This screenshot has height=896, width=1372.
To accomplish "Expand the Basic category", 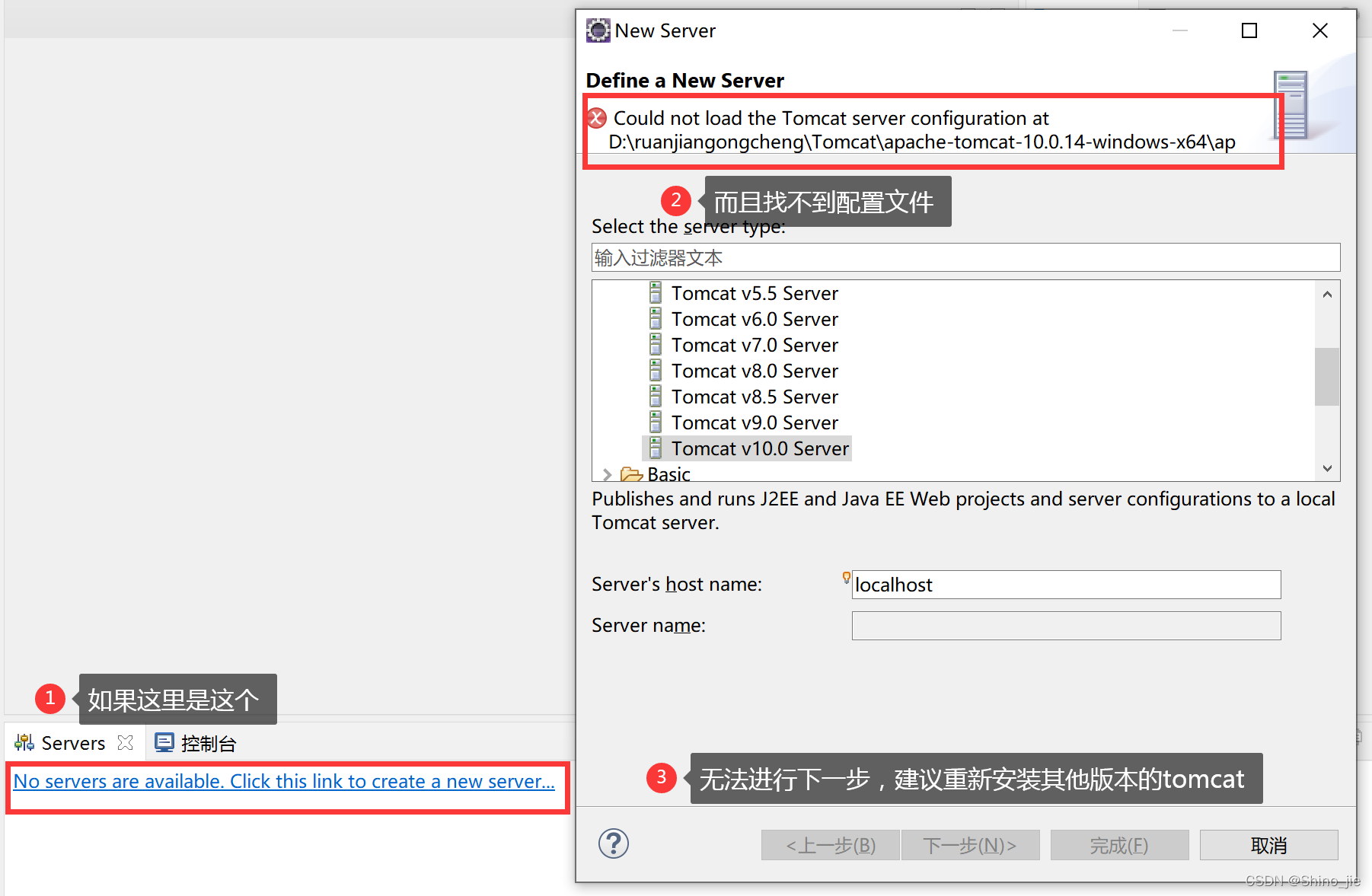I will pos(607,474).
